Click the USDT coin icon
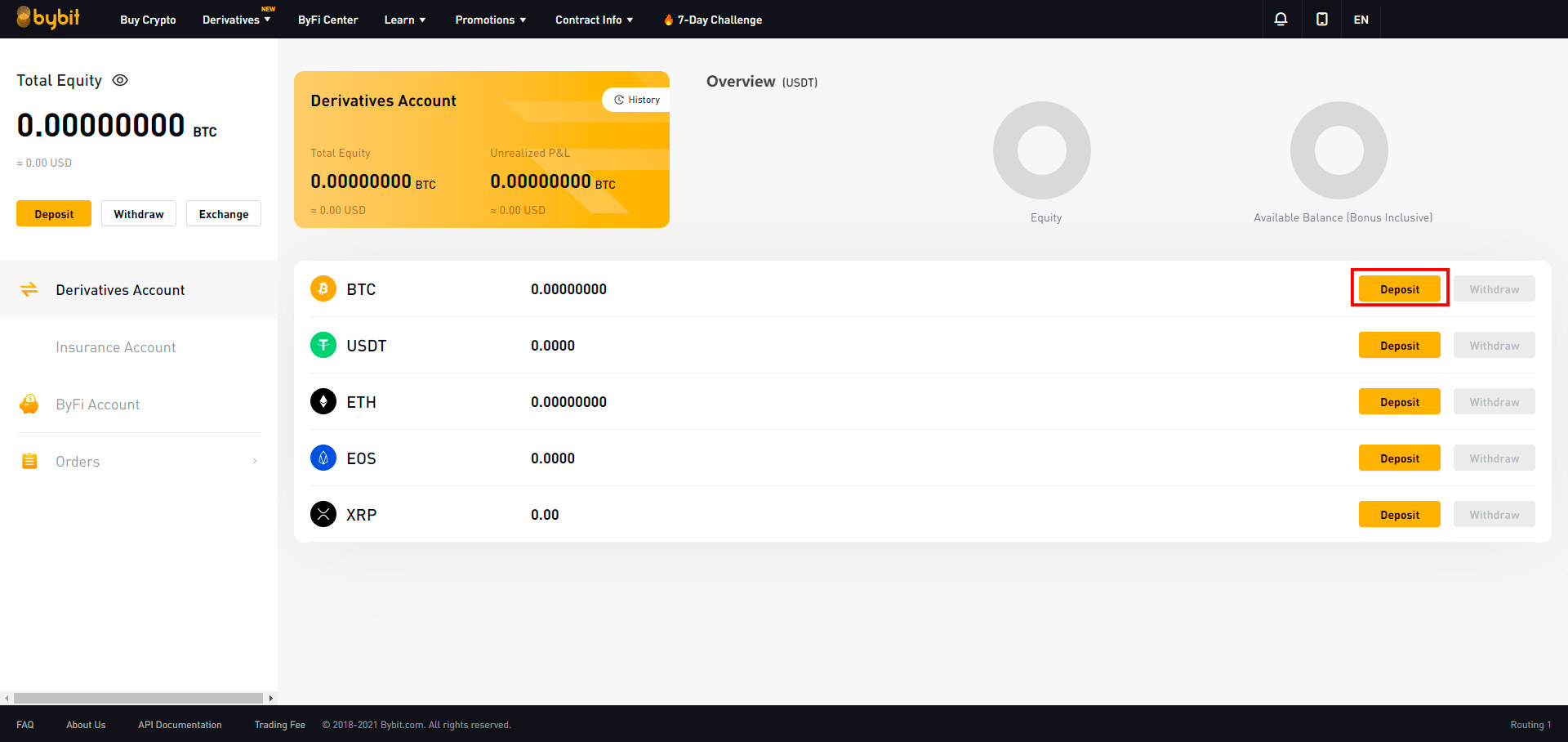1568x742 pixels. (x=323, y=345)
